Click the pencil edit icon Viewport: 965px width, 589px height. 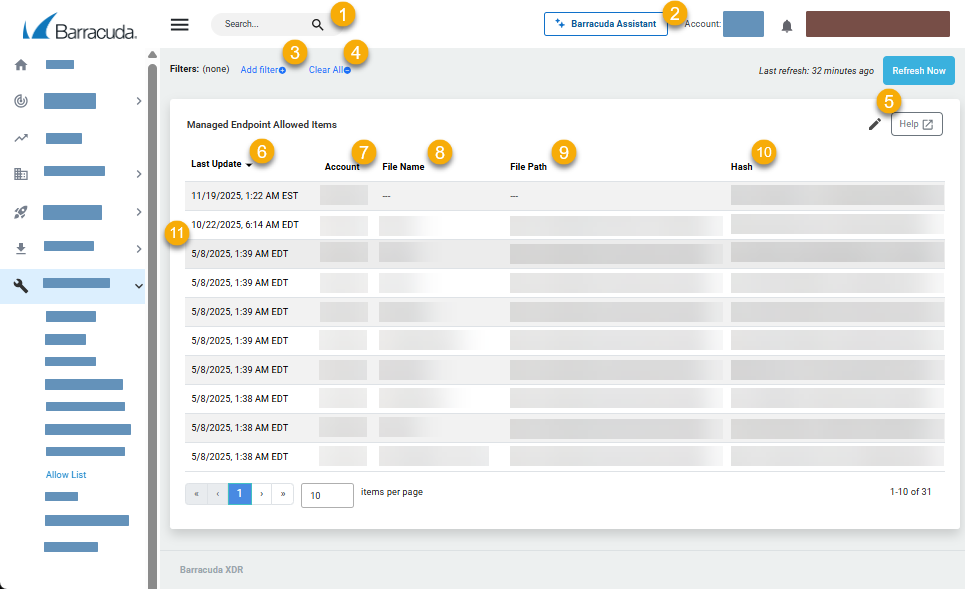point(874,124)
